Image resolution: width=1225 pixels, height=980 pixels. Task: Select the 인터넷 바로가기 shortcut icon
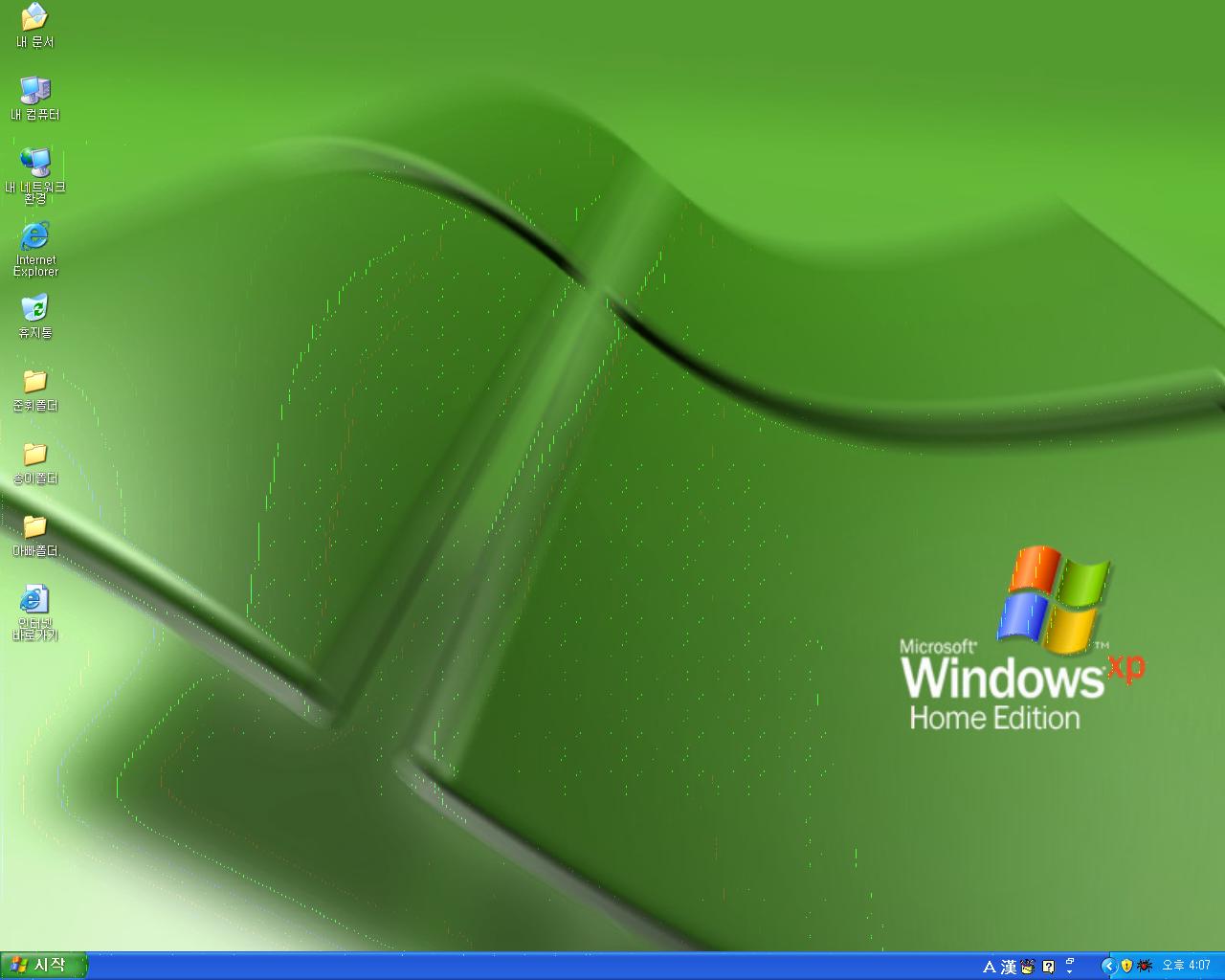click(x=35, y=612)
